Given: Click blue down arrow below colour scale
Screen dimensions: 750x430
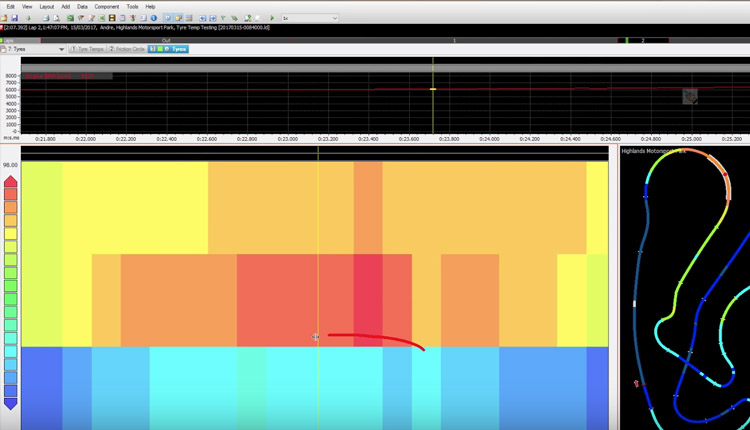Looking at the screenshot, I should (x=10, y=403).
